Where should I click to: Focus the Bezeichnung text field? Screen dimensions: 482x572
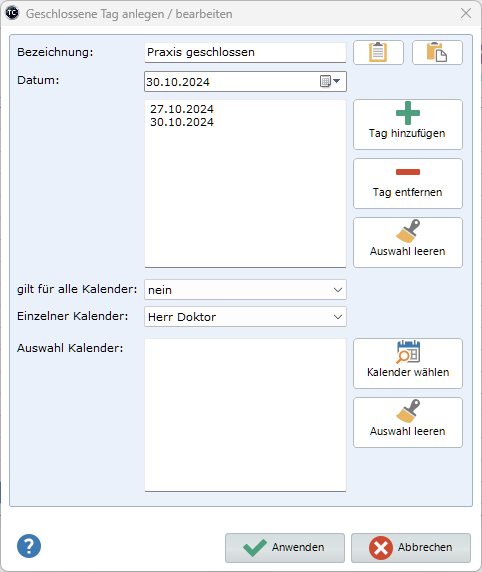click(245, 53)
